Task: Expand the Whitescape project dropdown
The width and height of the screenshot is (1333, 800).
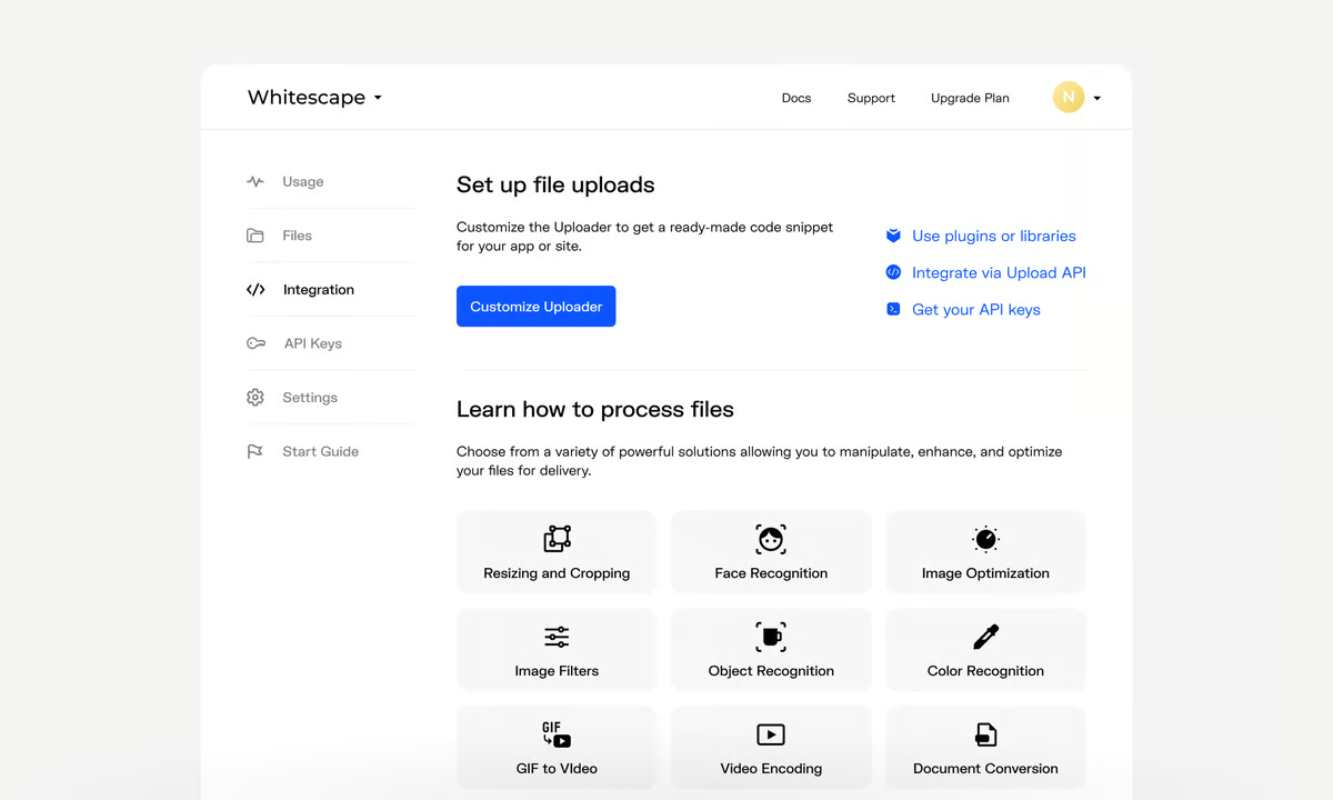Action: point(315,97)
